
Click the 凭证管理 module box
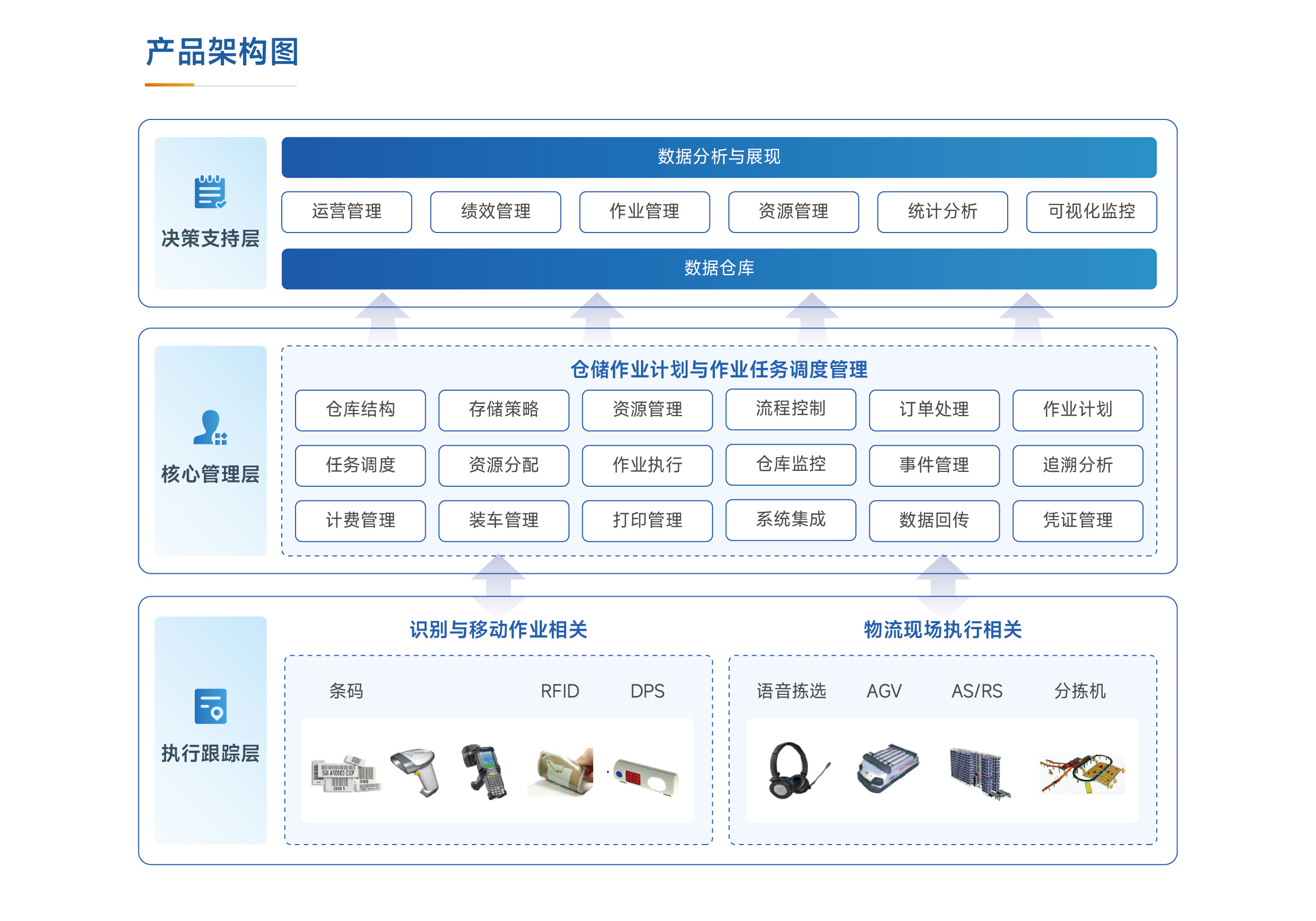coord(1077,521)
